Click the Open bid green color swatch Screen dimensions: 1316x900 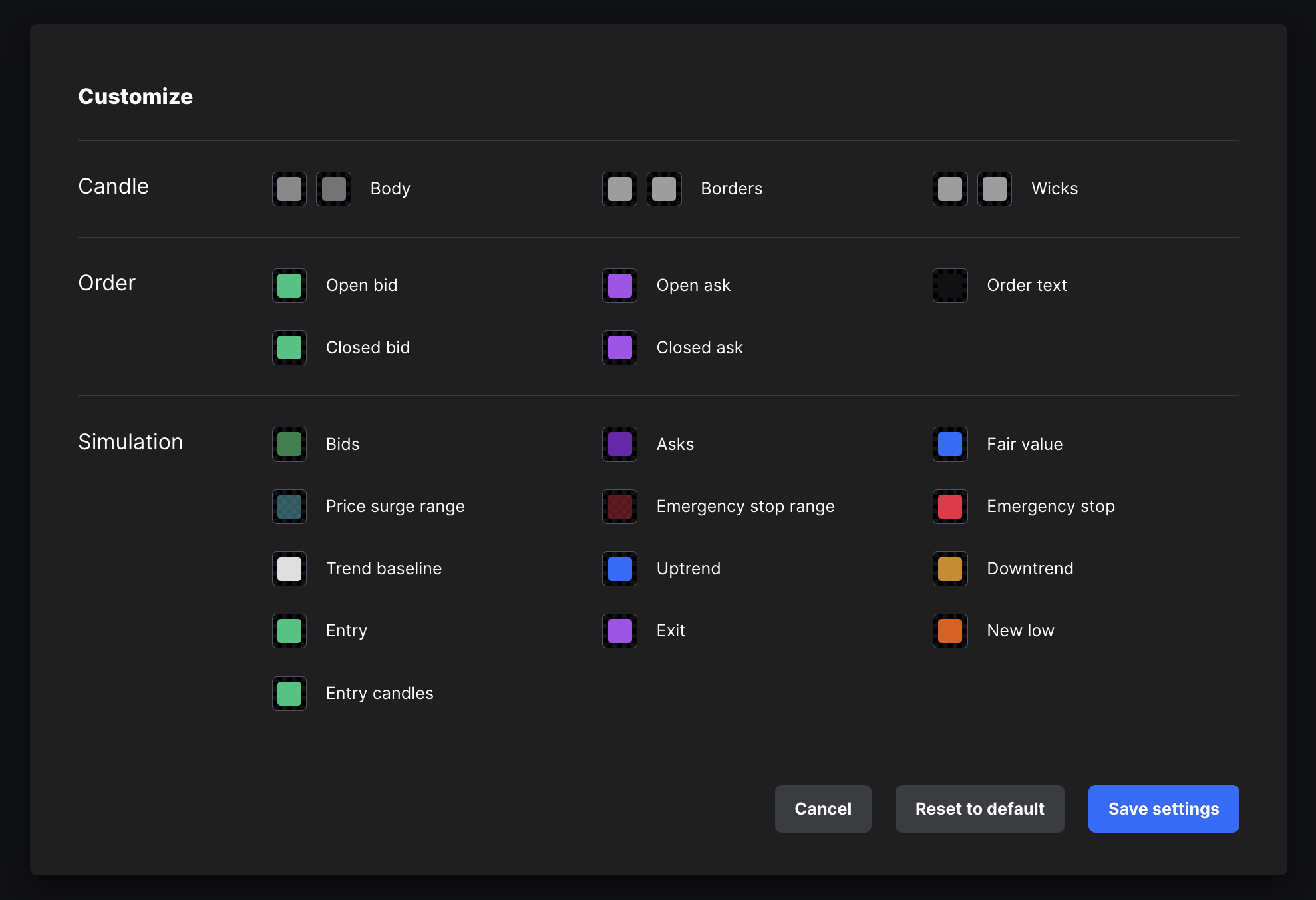pyautogui.click(x=289, y=286)
